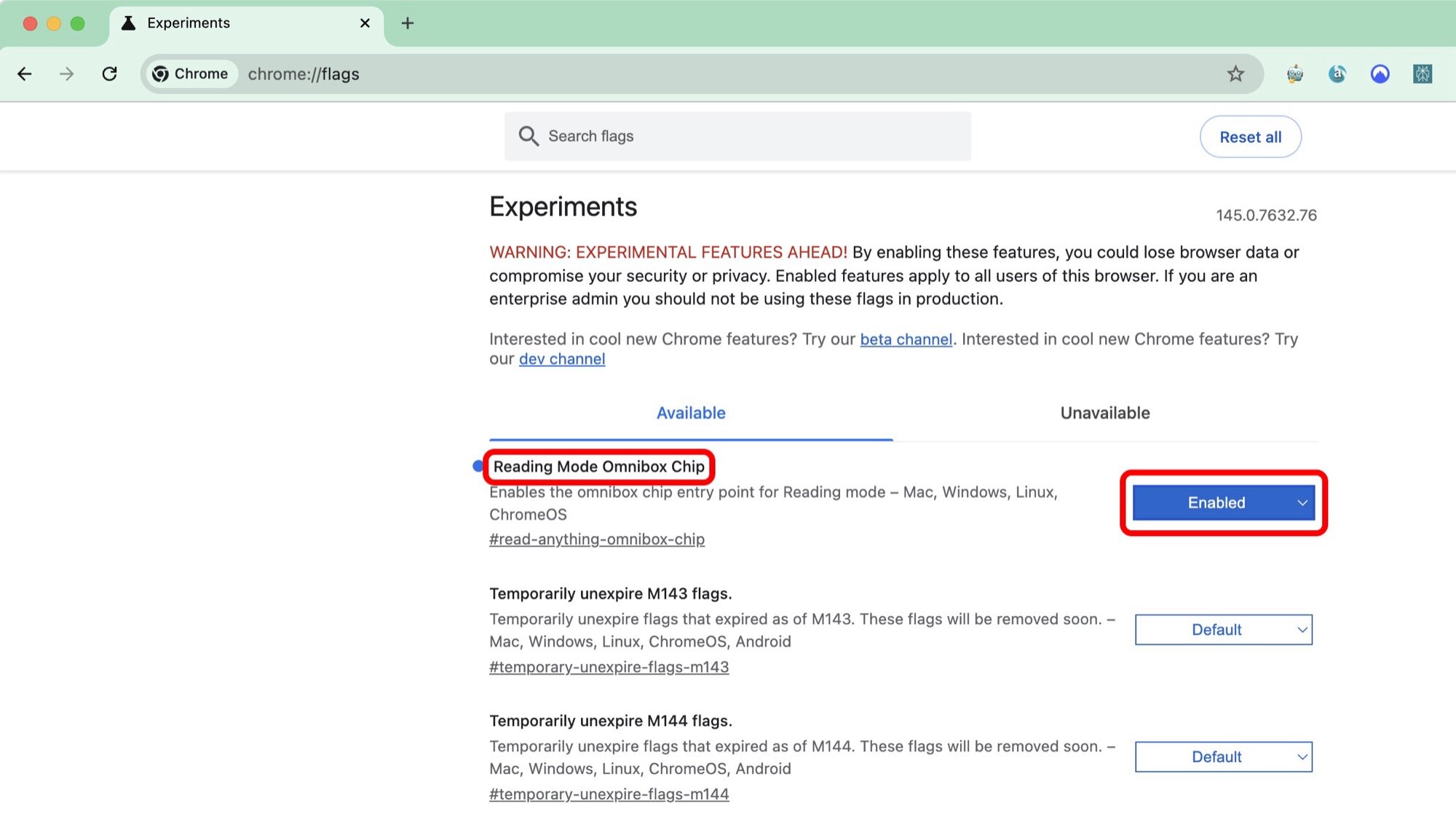The image size is (1456, 819).
Task: Click the back navigation arrow
Action: tap(25, 74)
